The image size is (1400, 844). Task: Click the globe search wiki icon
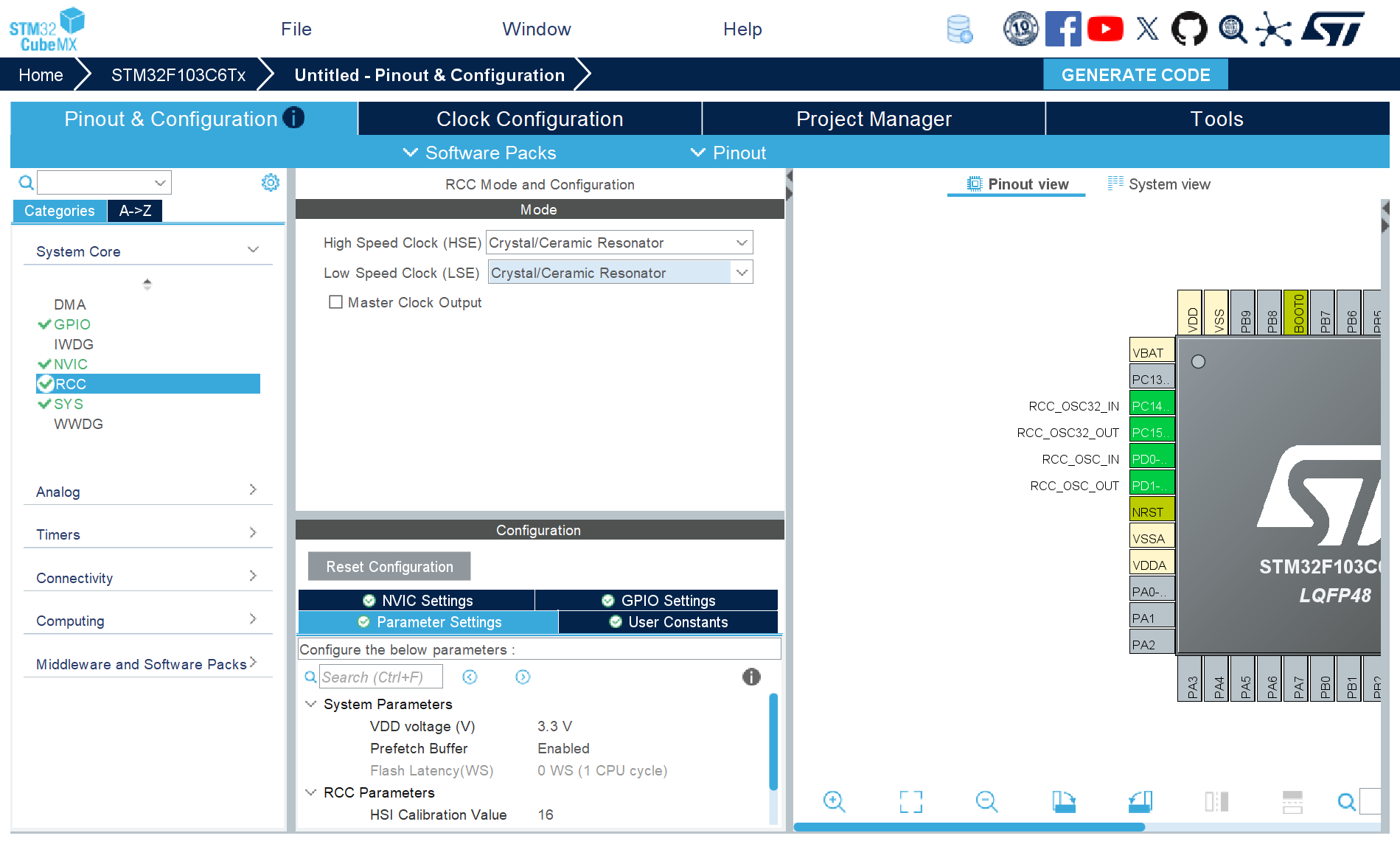click(x=1232, y=29)
